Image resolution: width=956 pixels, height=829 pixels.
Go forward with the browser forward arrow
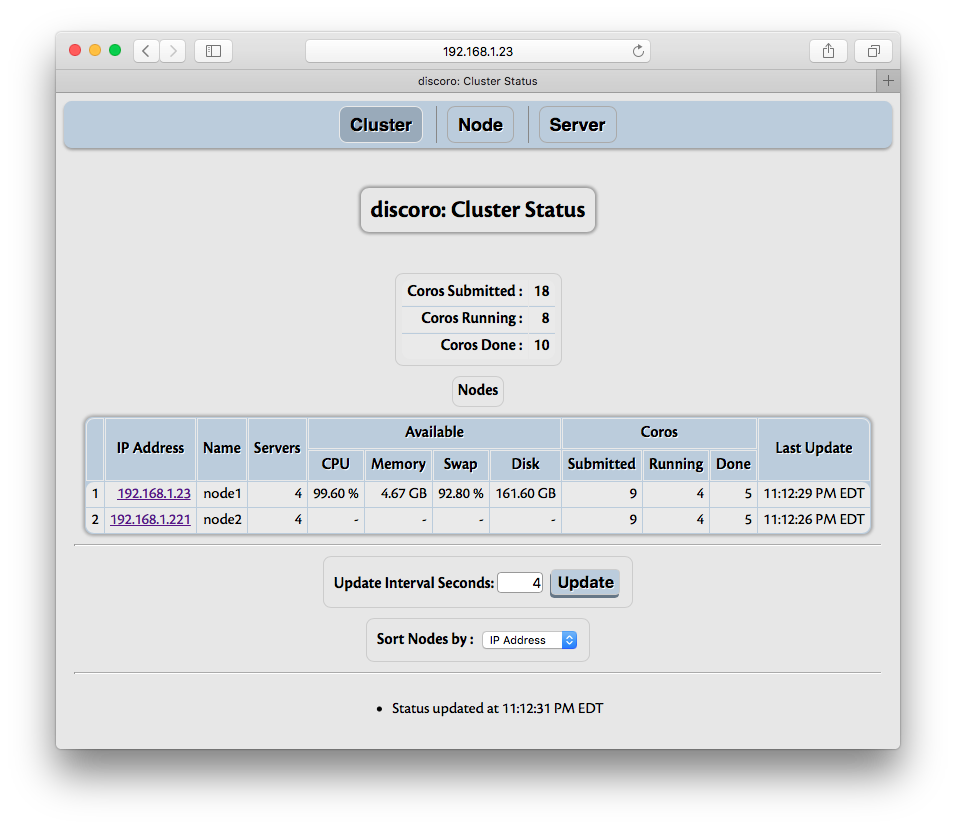(x=173, y=51)
